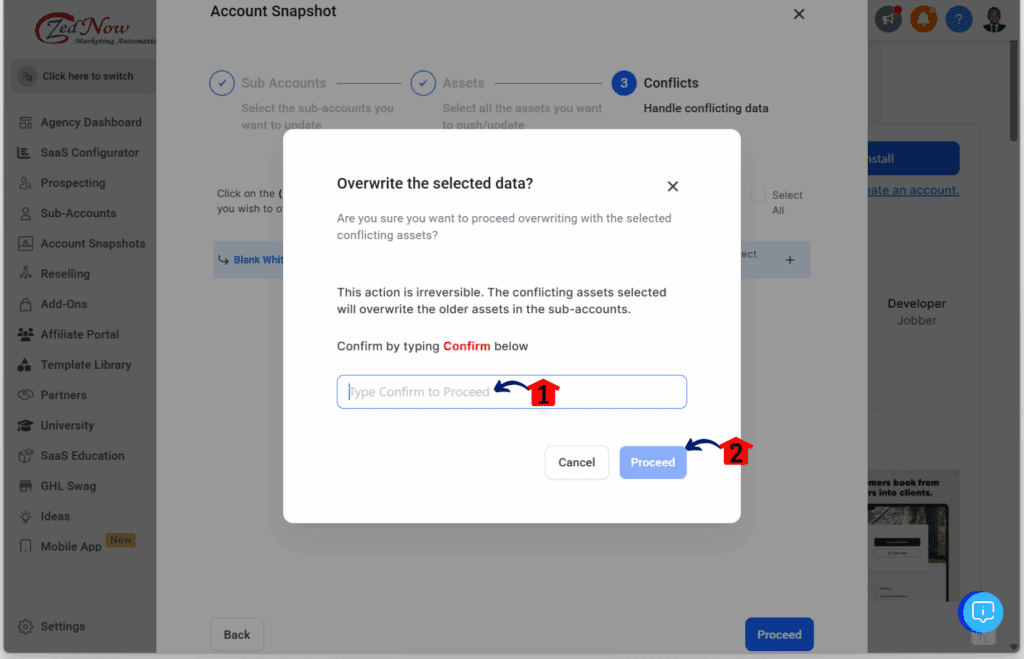Open the notifications bell icon
This screenshot has height=659, width=1024.
[923, 18]
